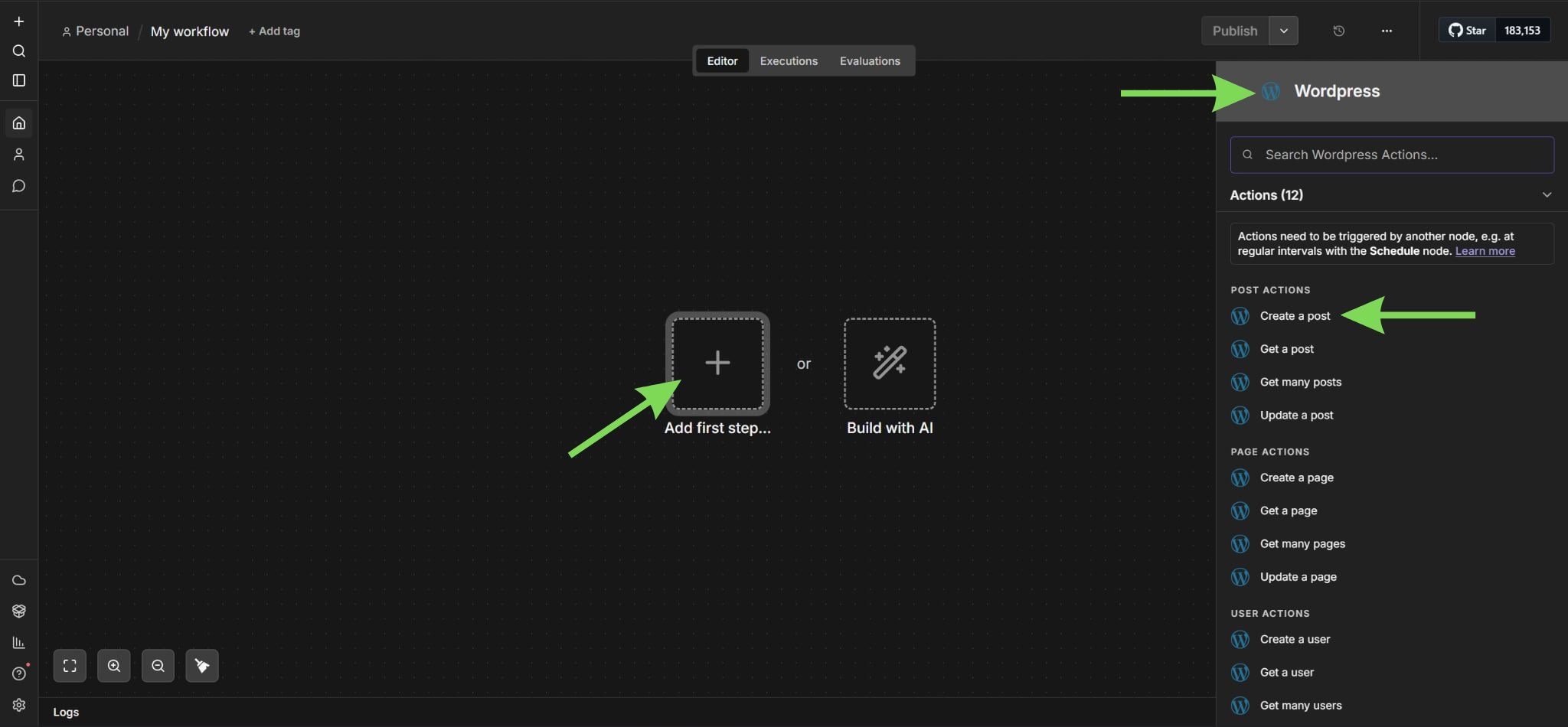Image resolution: width=1568 pixels, height=727 pixels.
Task: Collapse the Actions (12) section
Action: [x=1547, y=195]
